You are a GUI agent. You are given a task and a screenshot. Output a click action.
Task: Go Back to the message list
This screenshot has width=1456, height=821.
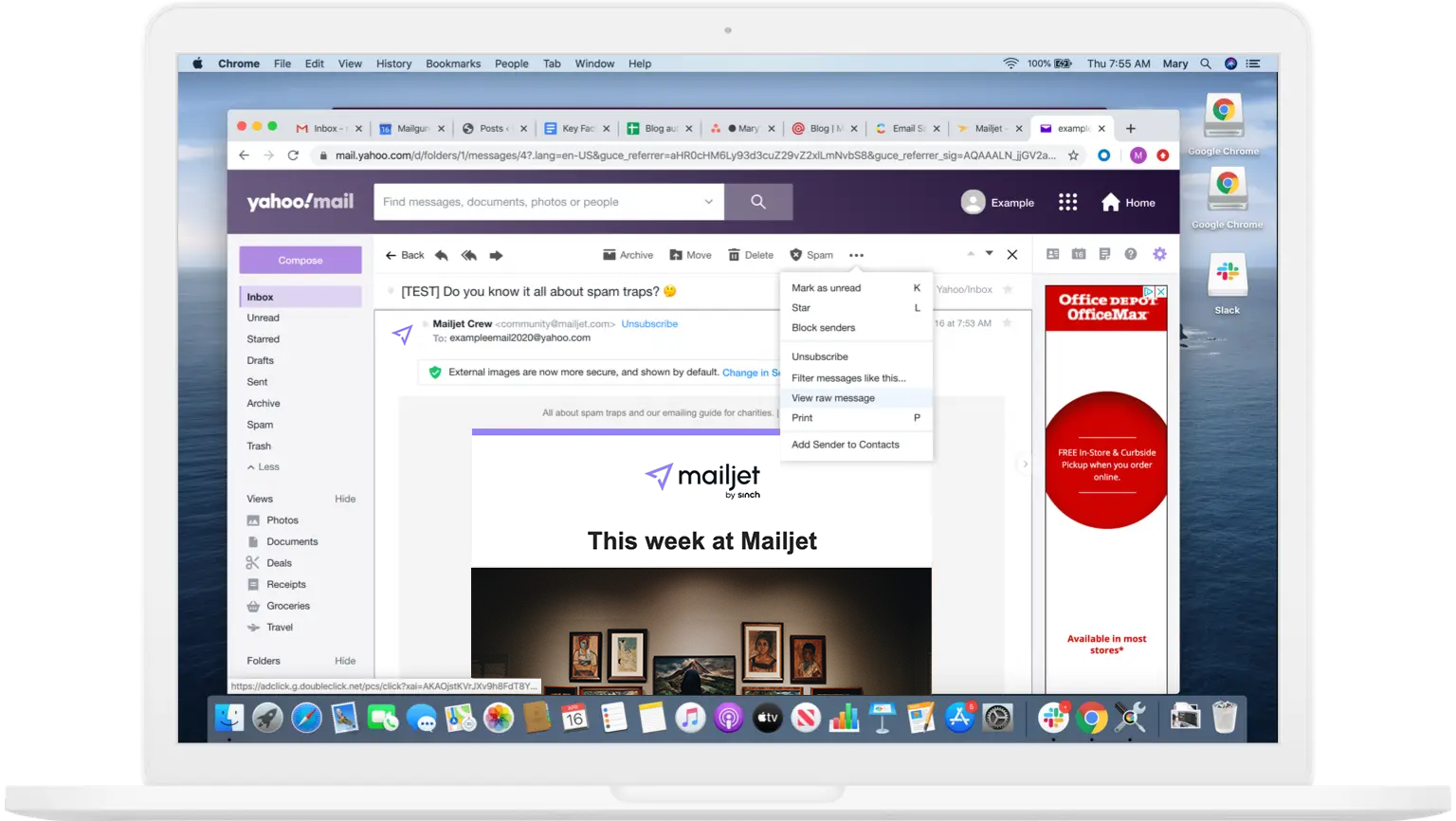[405, 255]
